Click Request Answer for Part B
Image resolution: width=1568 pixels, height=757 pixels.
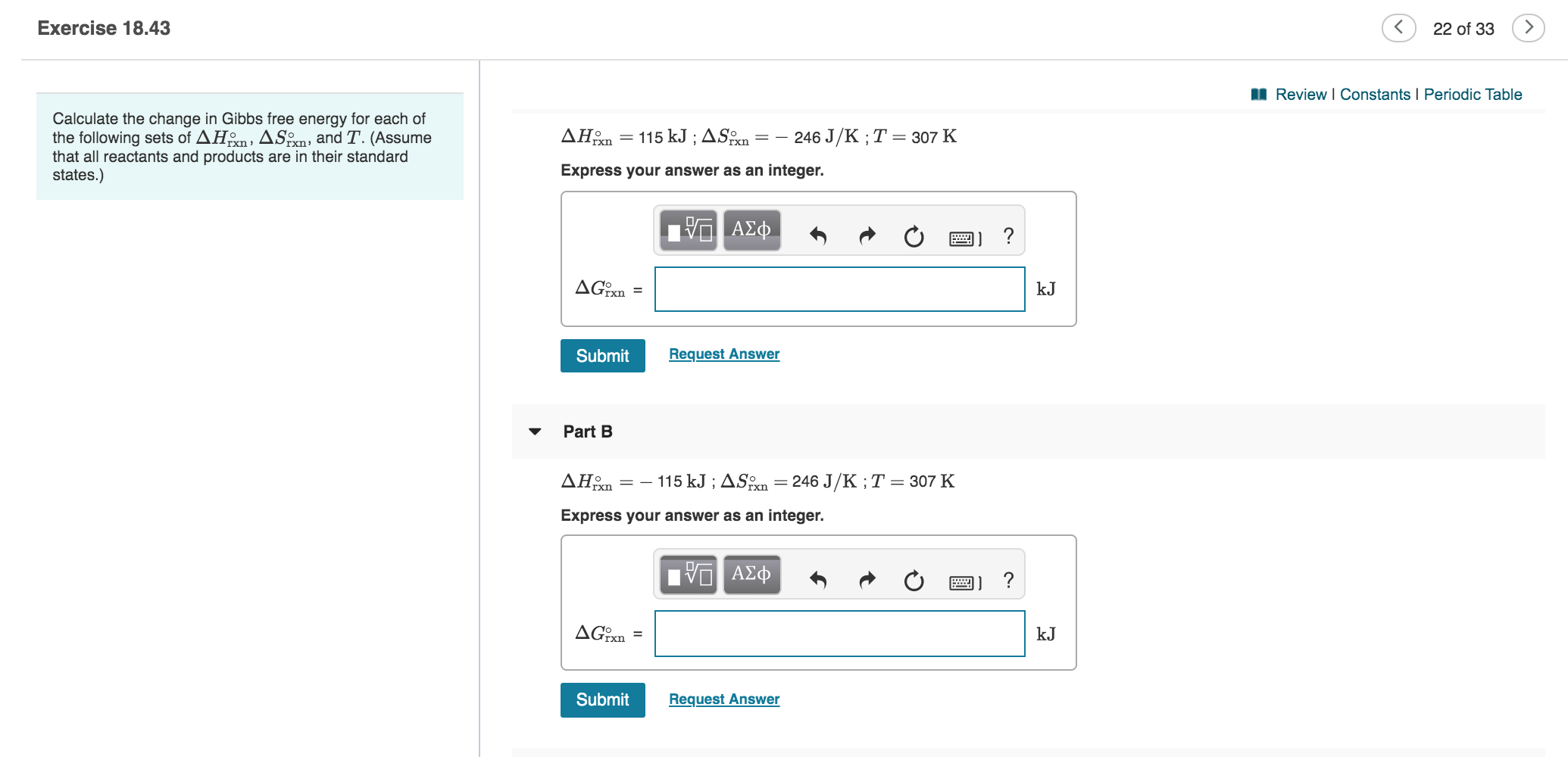click(723, 699)
